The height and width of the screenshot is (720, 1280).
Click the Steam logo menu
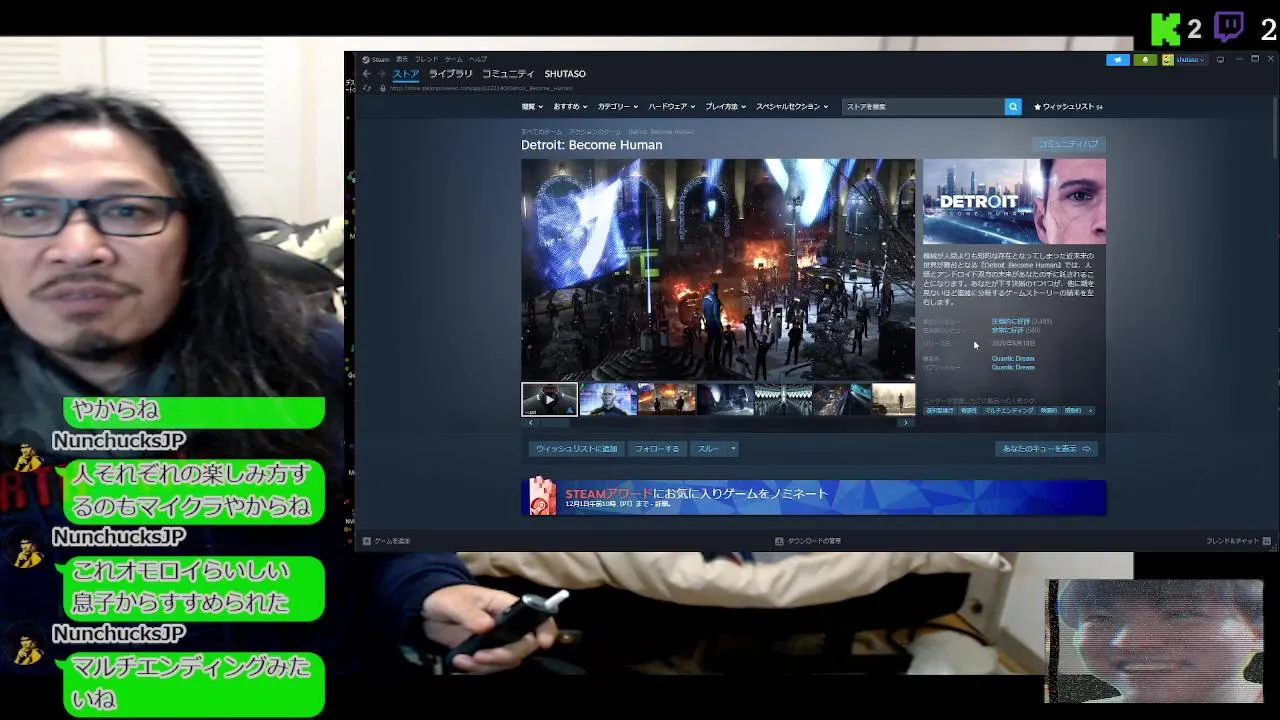(x=376, y=59)
